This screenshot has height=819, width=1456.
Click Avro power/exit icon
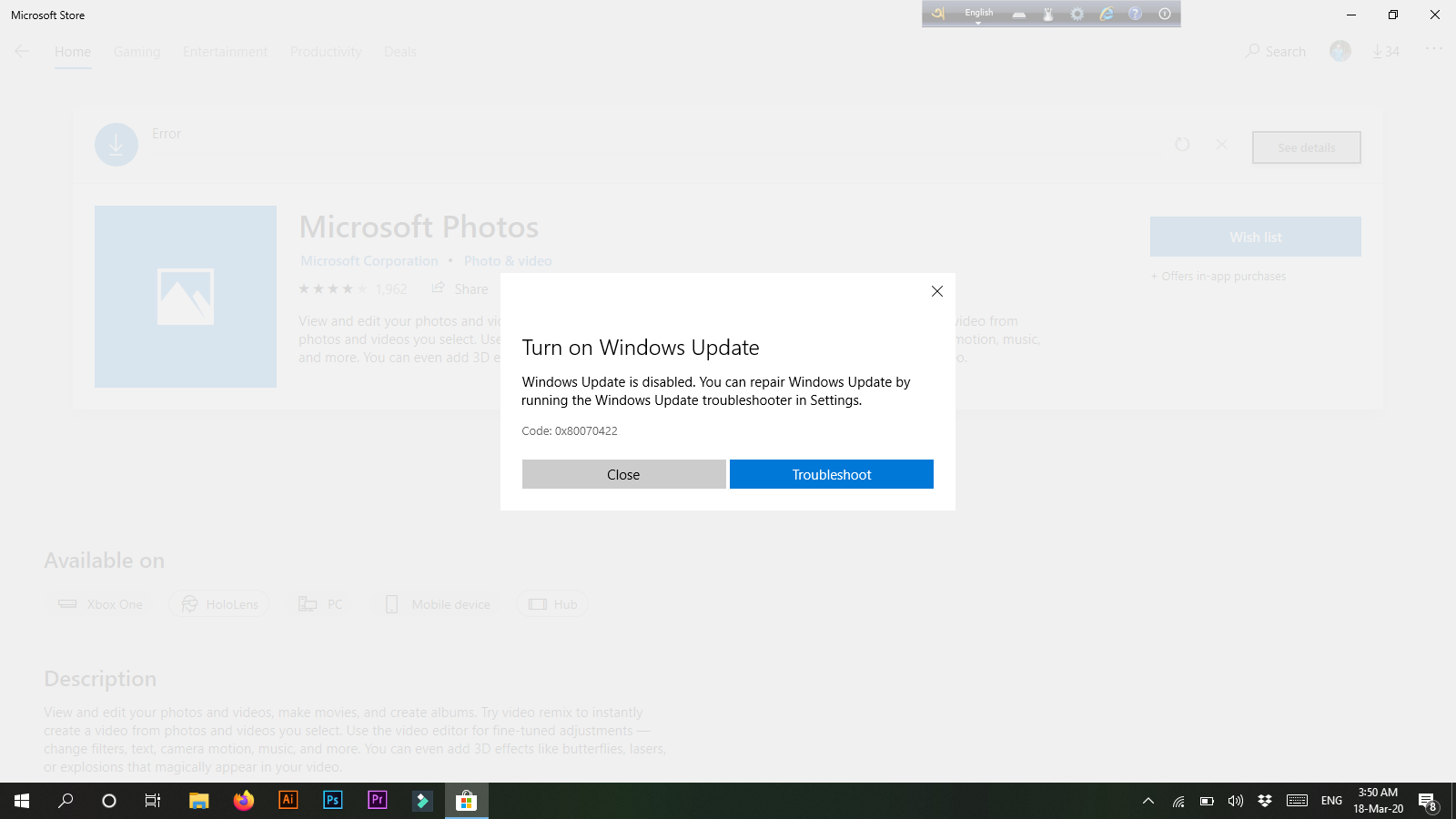[x=1165, y=14]
